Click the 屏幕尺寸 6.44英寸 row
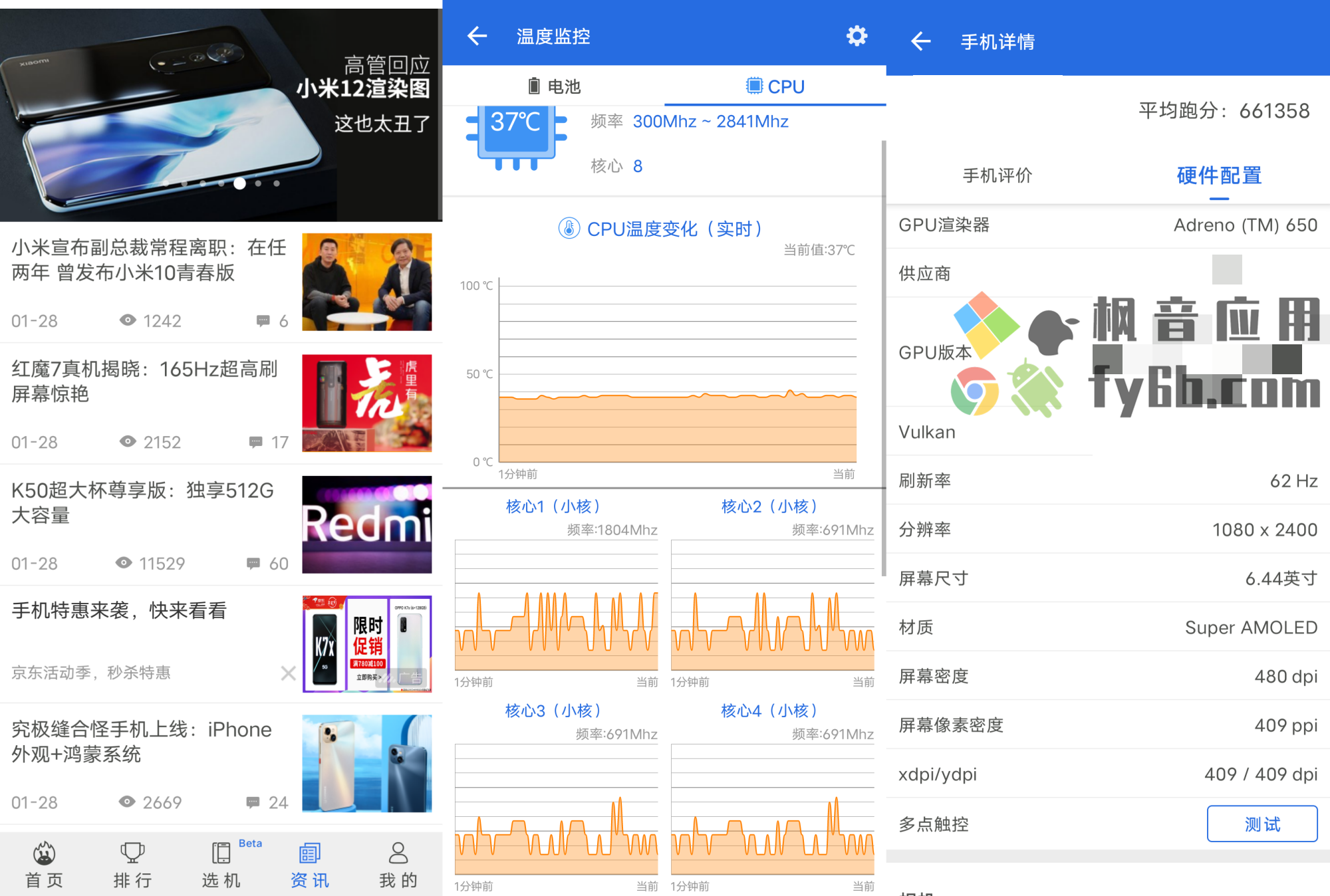Screen dimensions: 1330x896 pyautogui.click(x=1108, y=578)
